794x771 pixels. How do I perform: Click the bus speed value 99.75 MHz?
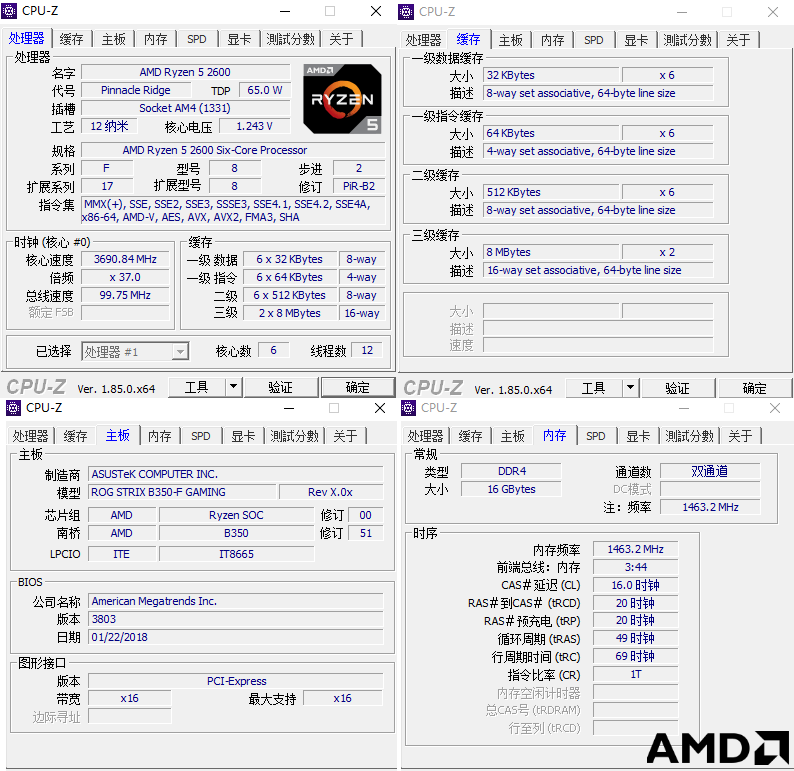tap(125, 295)
